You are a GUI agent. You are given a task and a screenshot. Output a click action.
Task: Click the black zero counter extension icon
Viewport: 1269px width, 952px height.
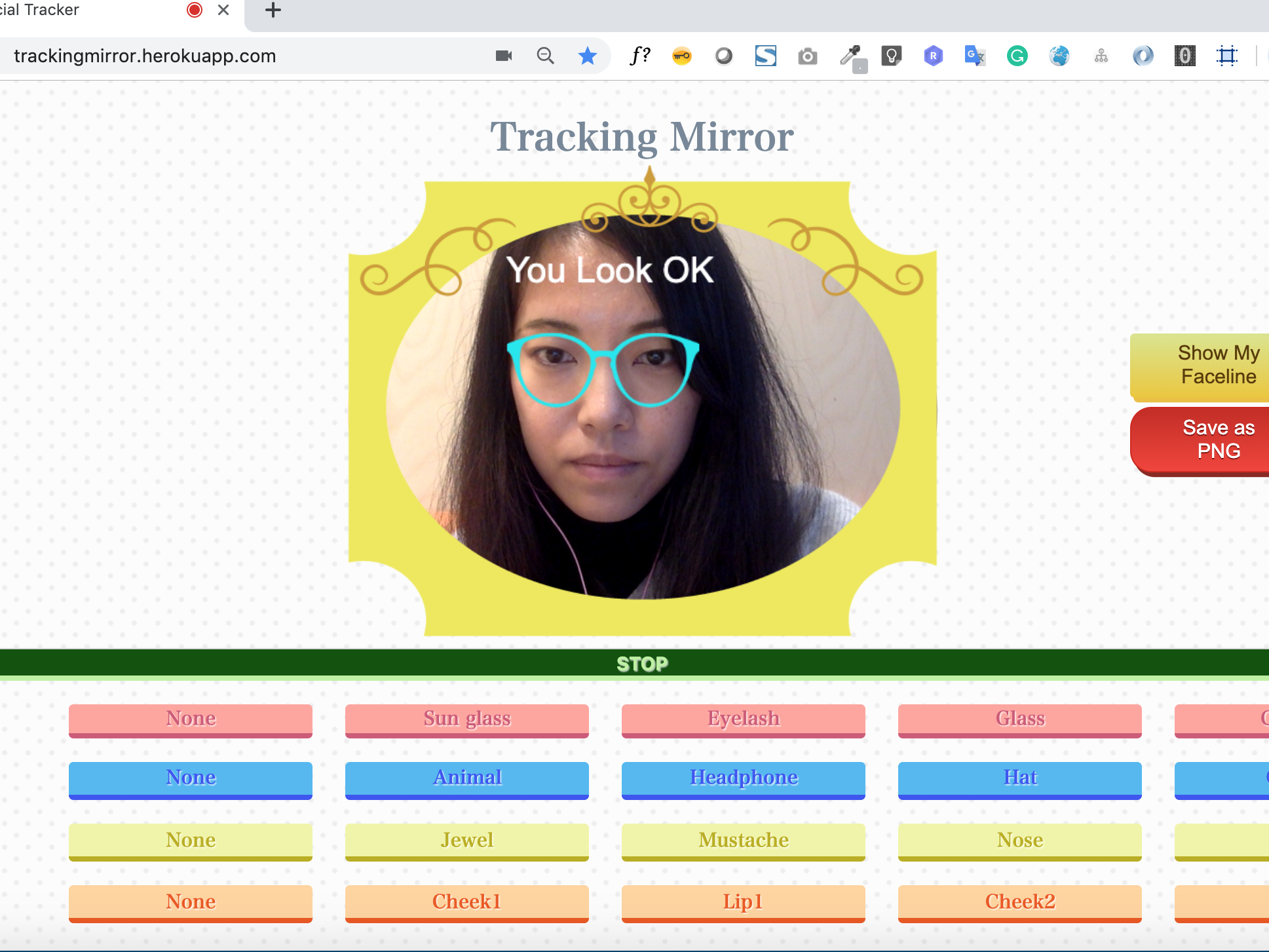[1185, 56]
